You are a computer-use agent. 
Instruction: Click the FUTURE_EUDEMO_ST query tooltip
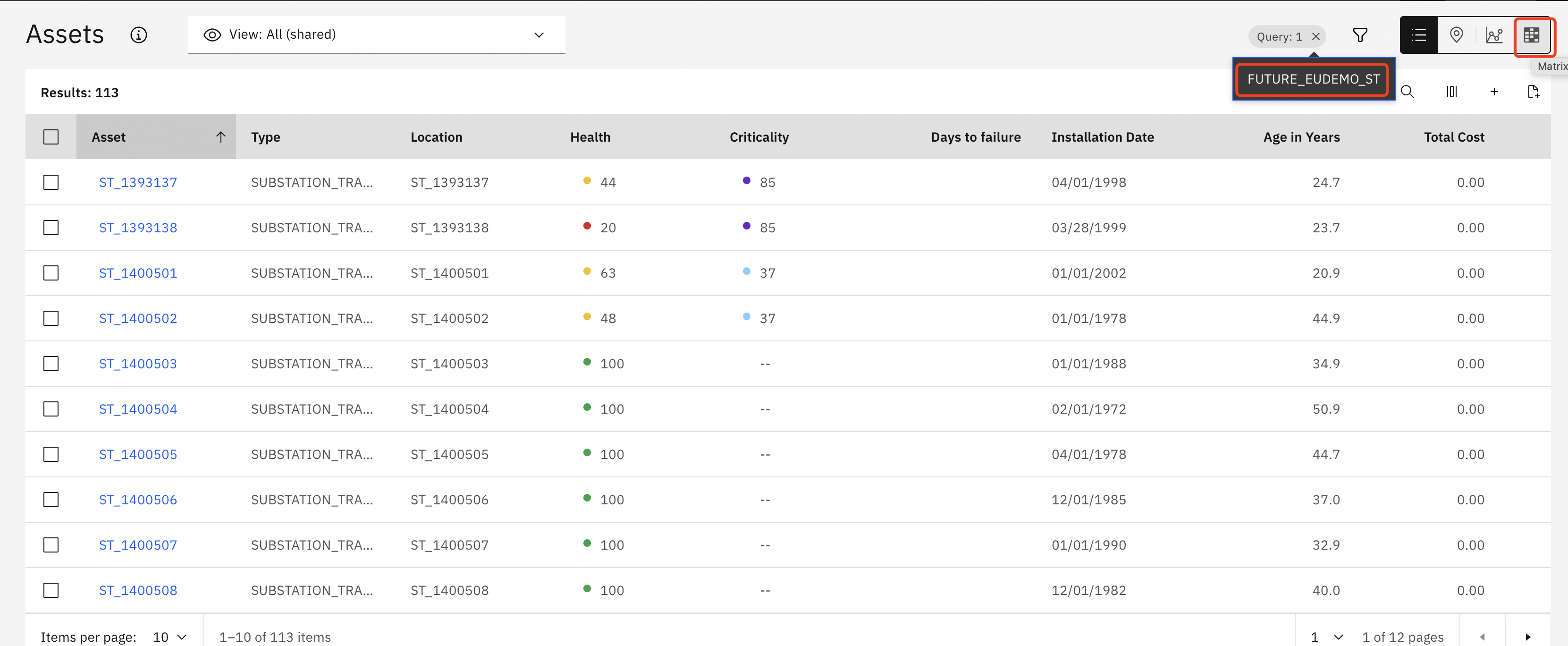1314,79
